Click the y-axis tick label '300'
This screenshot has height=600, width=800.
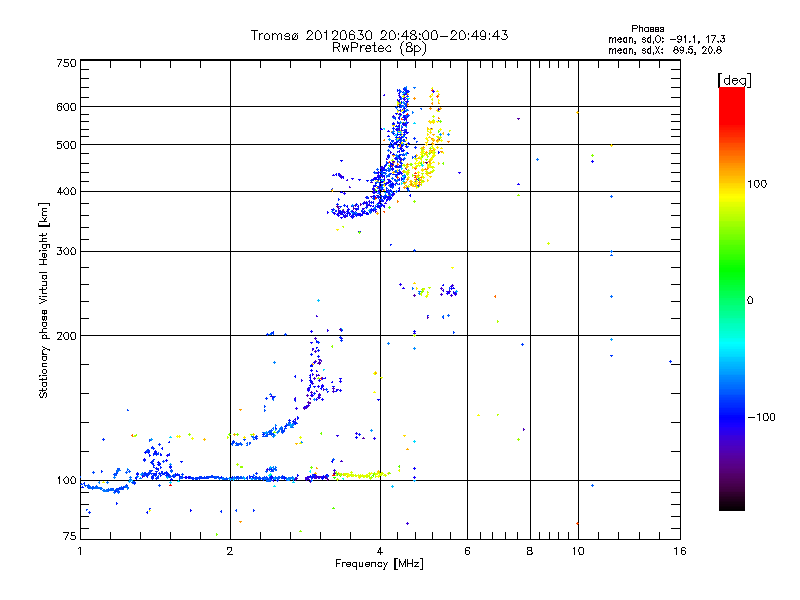pos(66,252)
